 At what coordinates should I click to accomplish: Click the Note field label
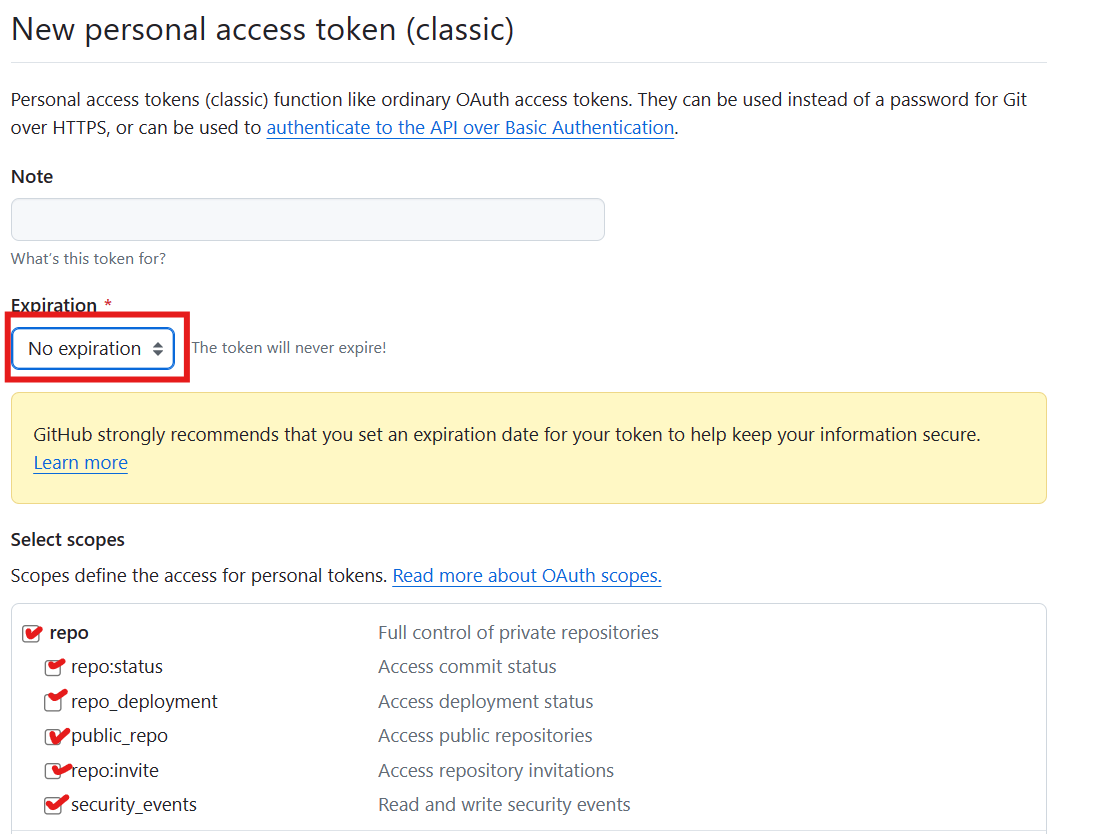point(32,177)
